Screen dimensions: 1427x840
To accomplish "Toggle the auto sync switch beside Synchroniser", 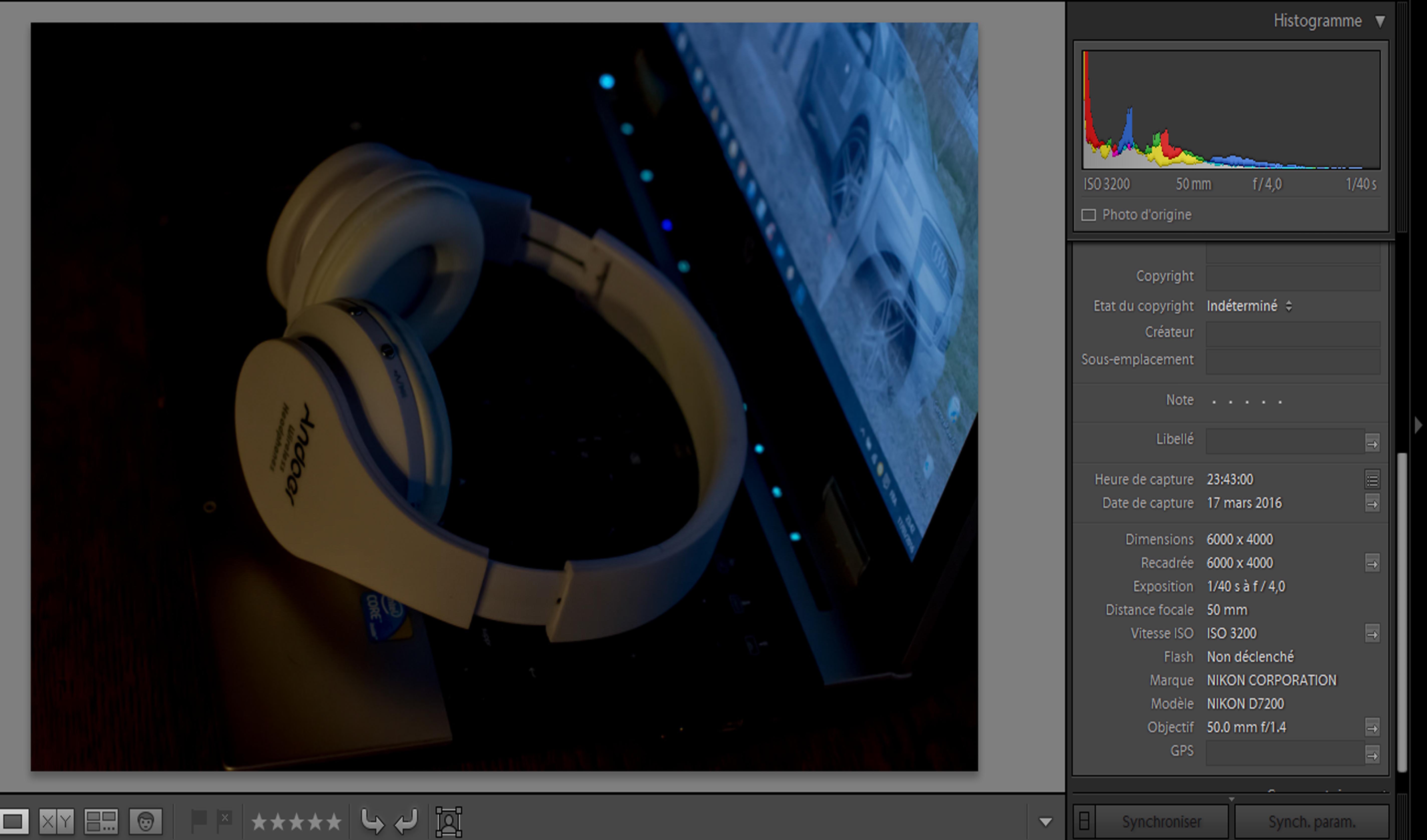I will [1084, 821].
